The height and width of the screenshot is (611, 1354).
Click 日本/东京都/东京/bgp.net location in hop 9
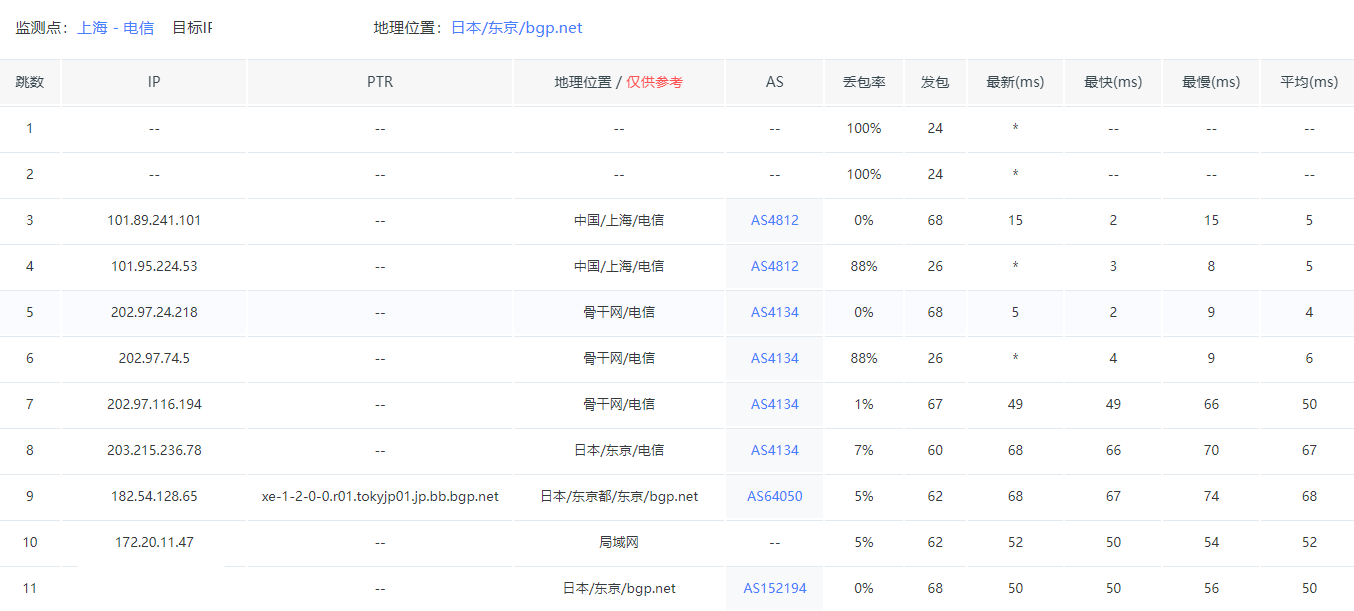619,496
